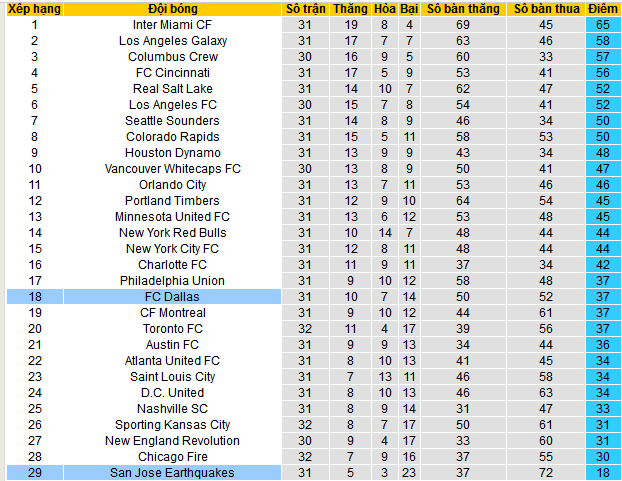Click San Jose Earthquakes team name
The width and height of the screenshot is (622, 481).
[172, 472]
